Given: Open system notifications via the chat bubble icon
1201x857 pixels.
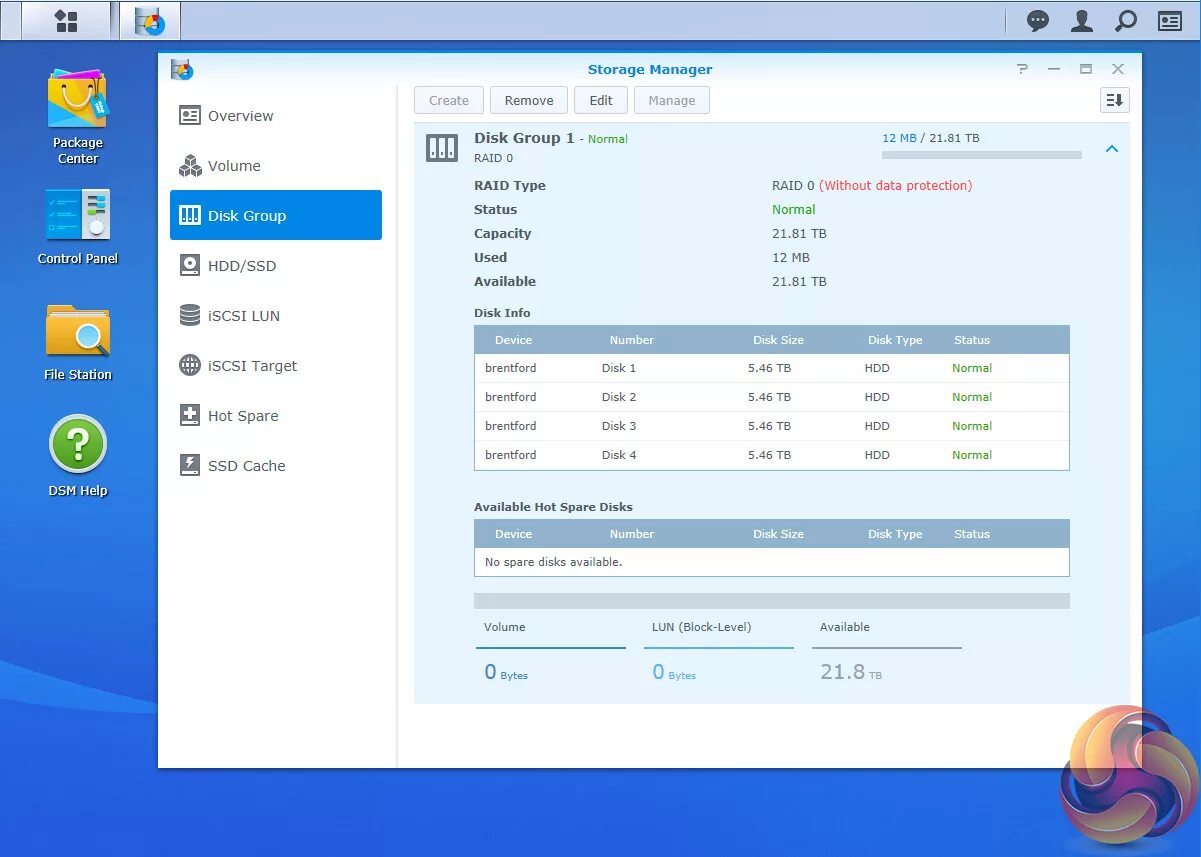Looking at the screenshot, I should 1037,20.
